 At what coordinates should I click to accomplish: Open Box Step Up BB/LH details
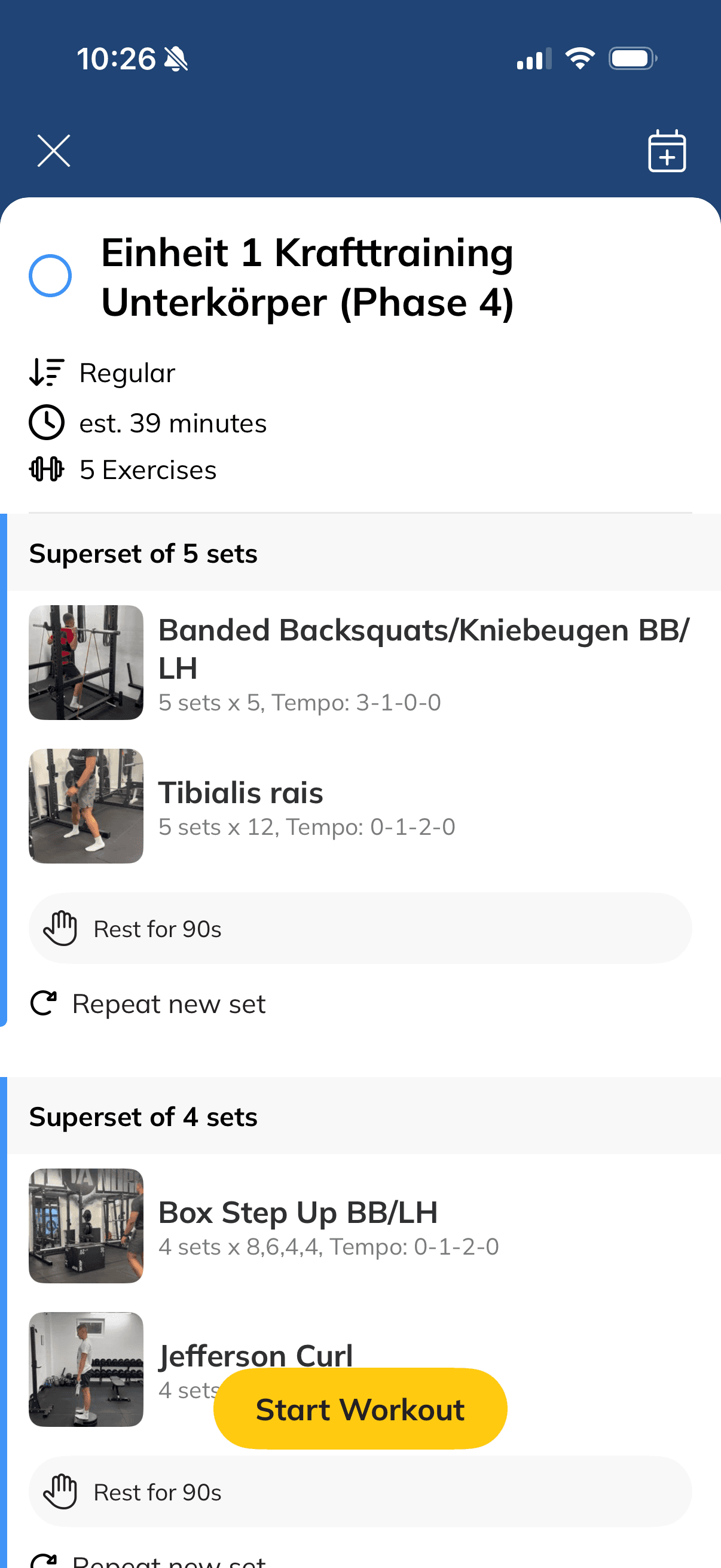pos(298,1213)
